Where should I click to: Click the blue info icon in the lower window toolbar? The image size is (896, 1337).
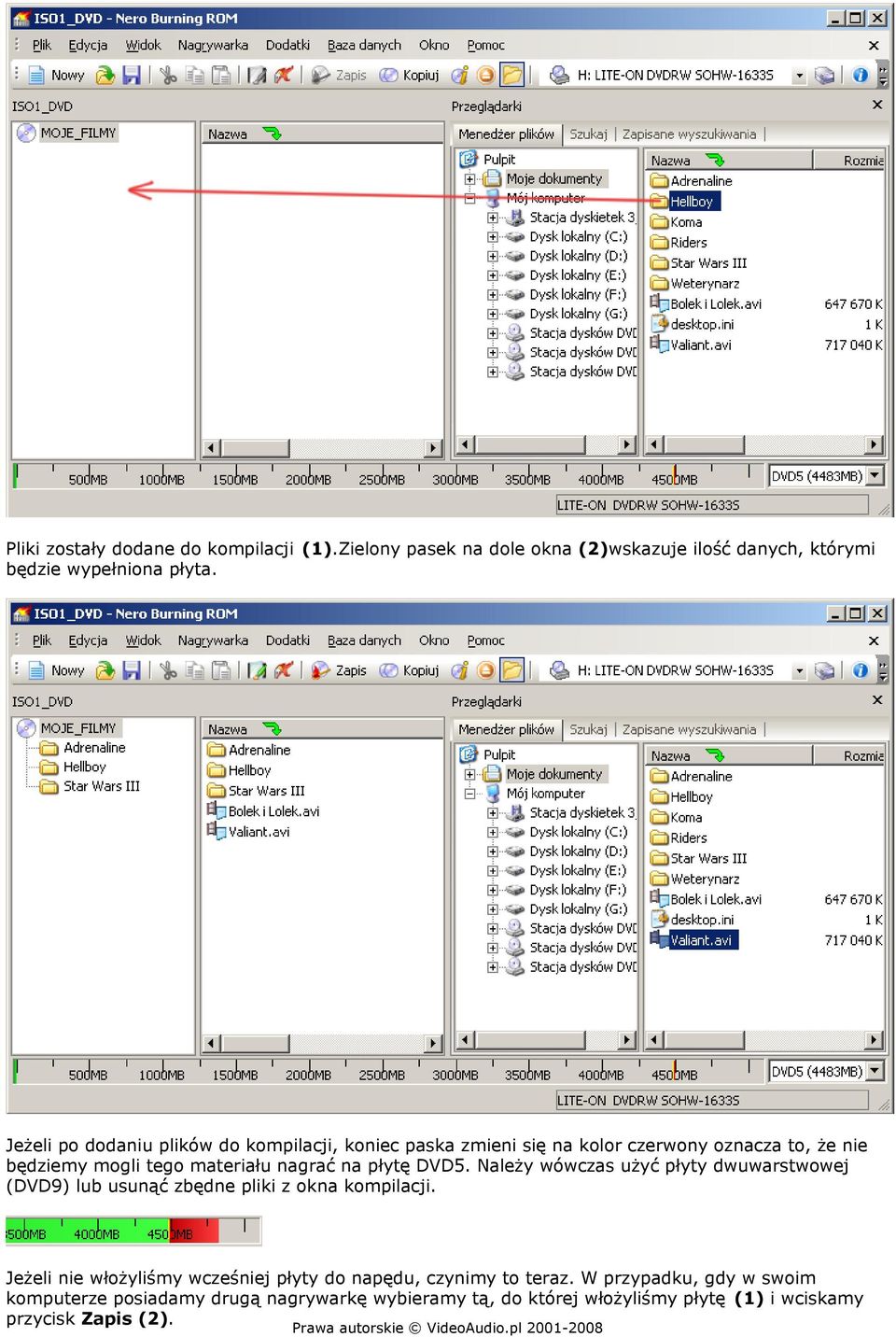pyautogui.click(x=860, y=670)
